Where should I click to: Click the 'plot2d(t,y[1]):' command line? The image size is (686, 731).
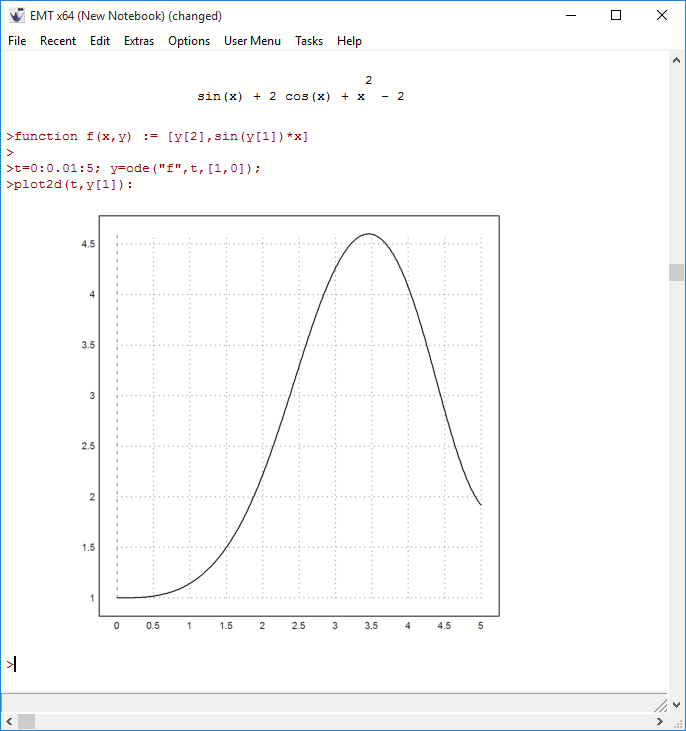pos(69,185)
